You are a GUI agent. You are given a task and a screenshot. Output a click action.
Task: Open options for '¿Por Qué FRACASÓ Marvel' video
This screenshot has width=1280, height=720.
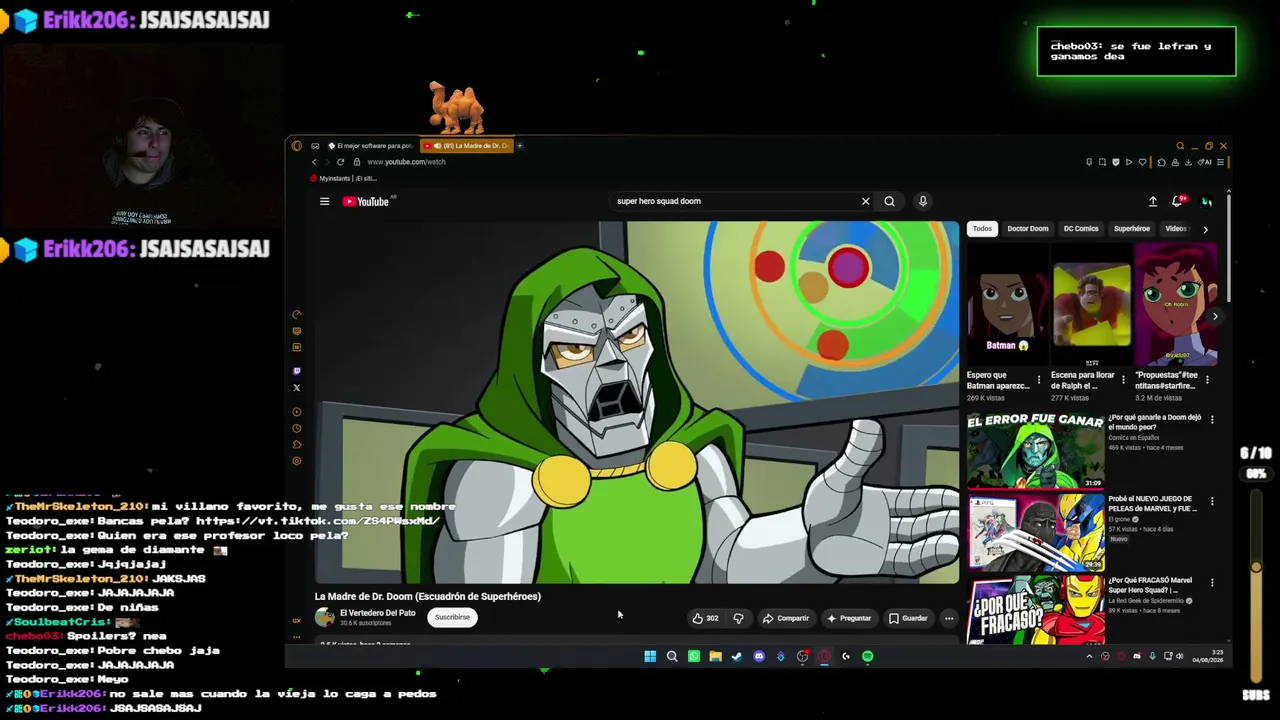pos(1212,582)
